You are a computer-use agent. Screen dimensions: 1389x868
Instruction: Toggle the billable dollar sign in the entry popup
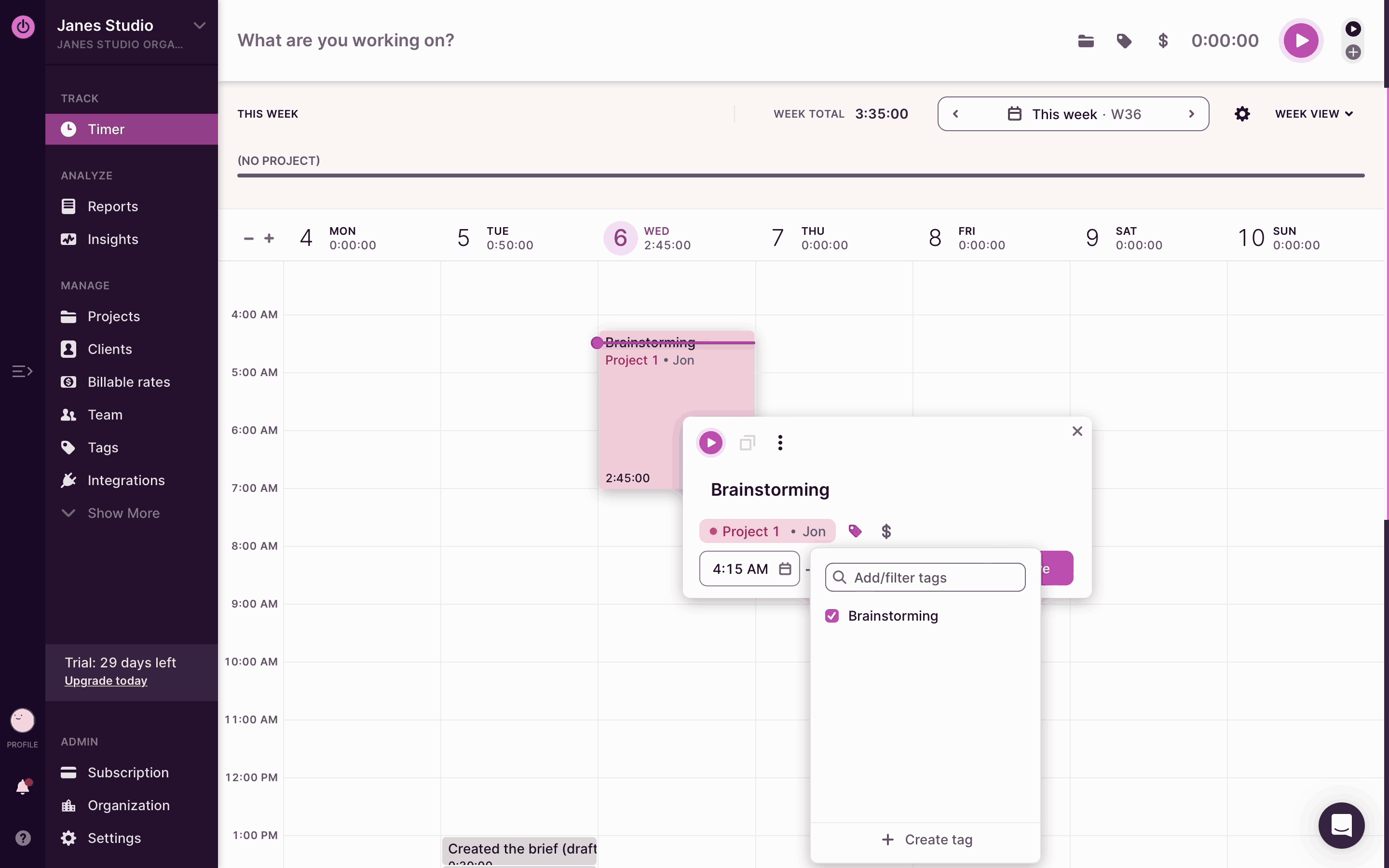[x=886, y=531]
